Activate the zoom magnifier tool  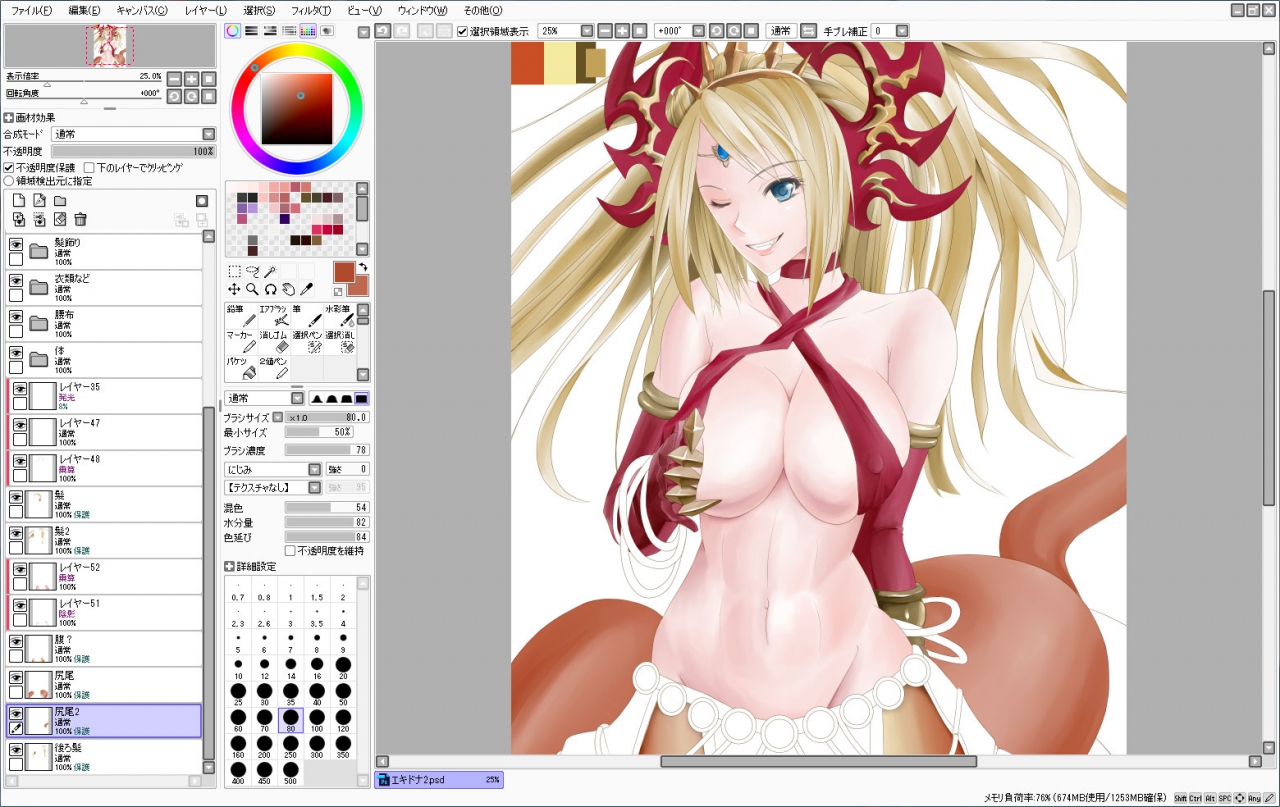coord(252,289)
